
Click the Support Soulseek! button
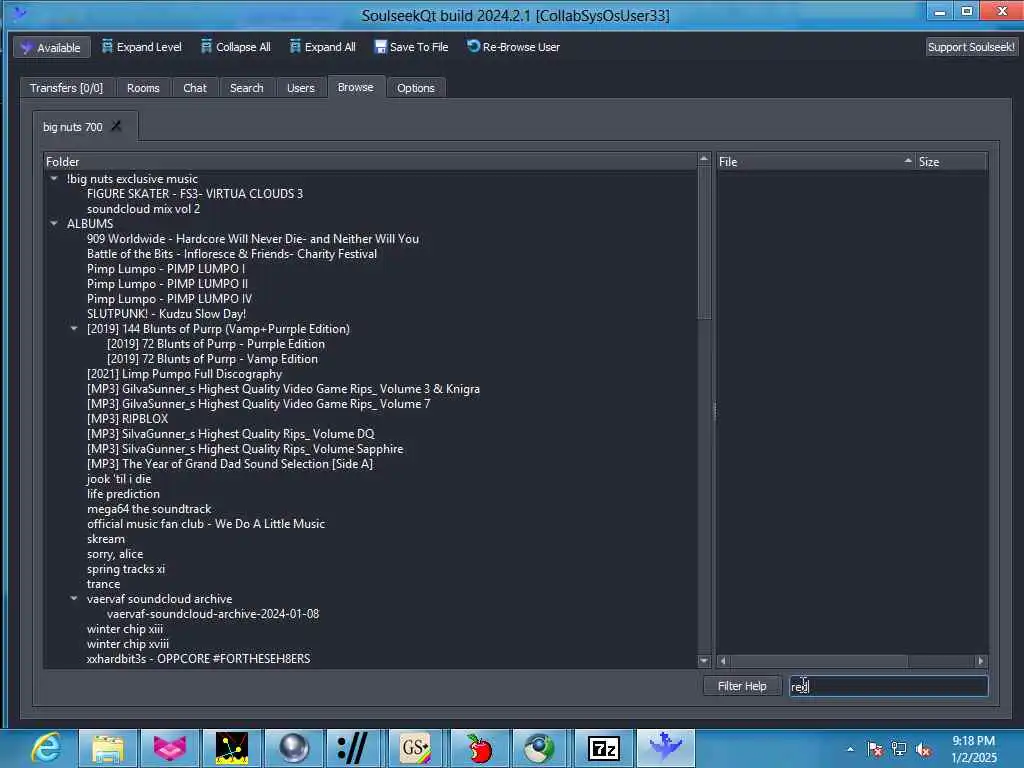(970, 47)
